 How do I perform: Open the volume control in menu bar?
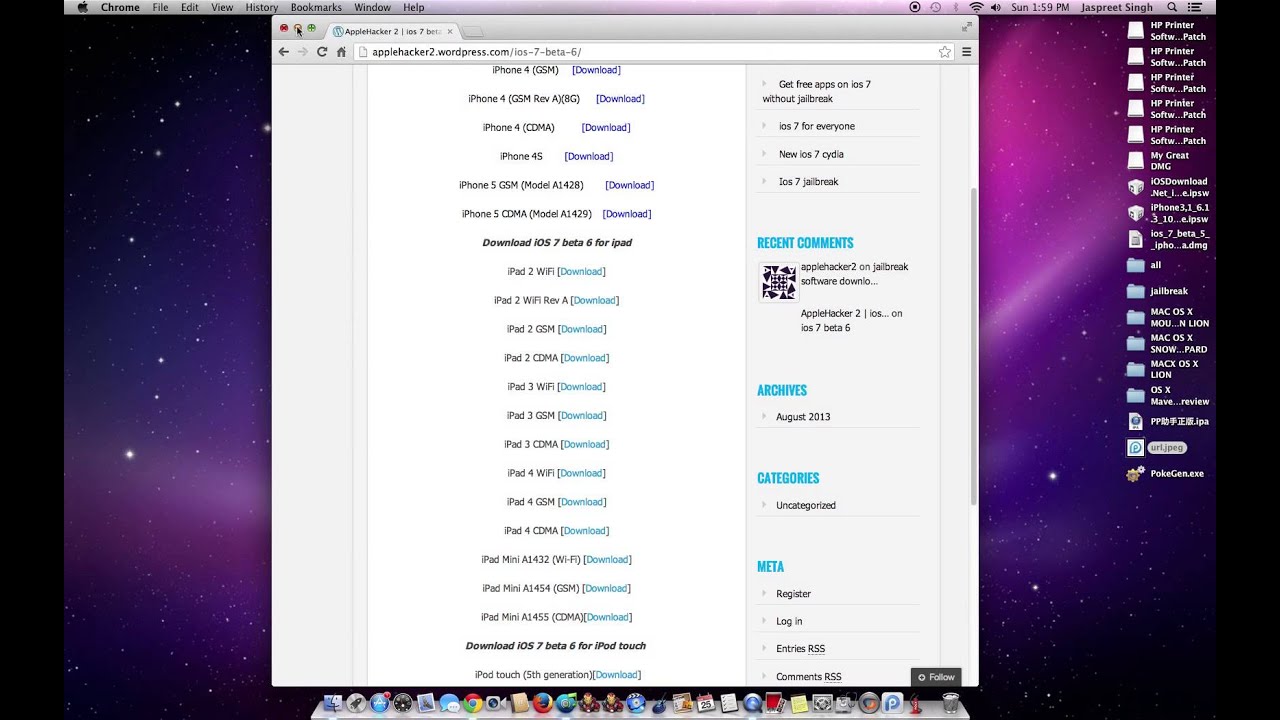coord(995,7)
